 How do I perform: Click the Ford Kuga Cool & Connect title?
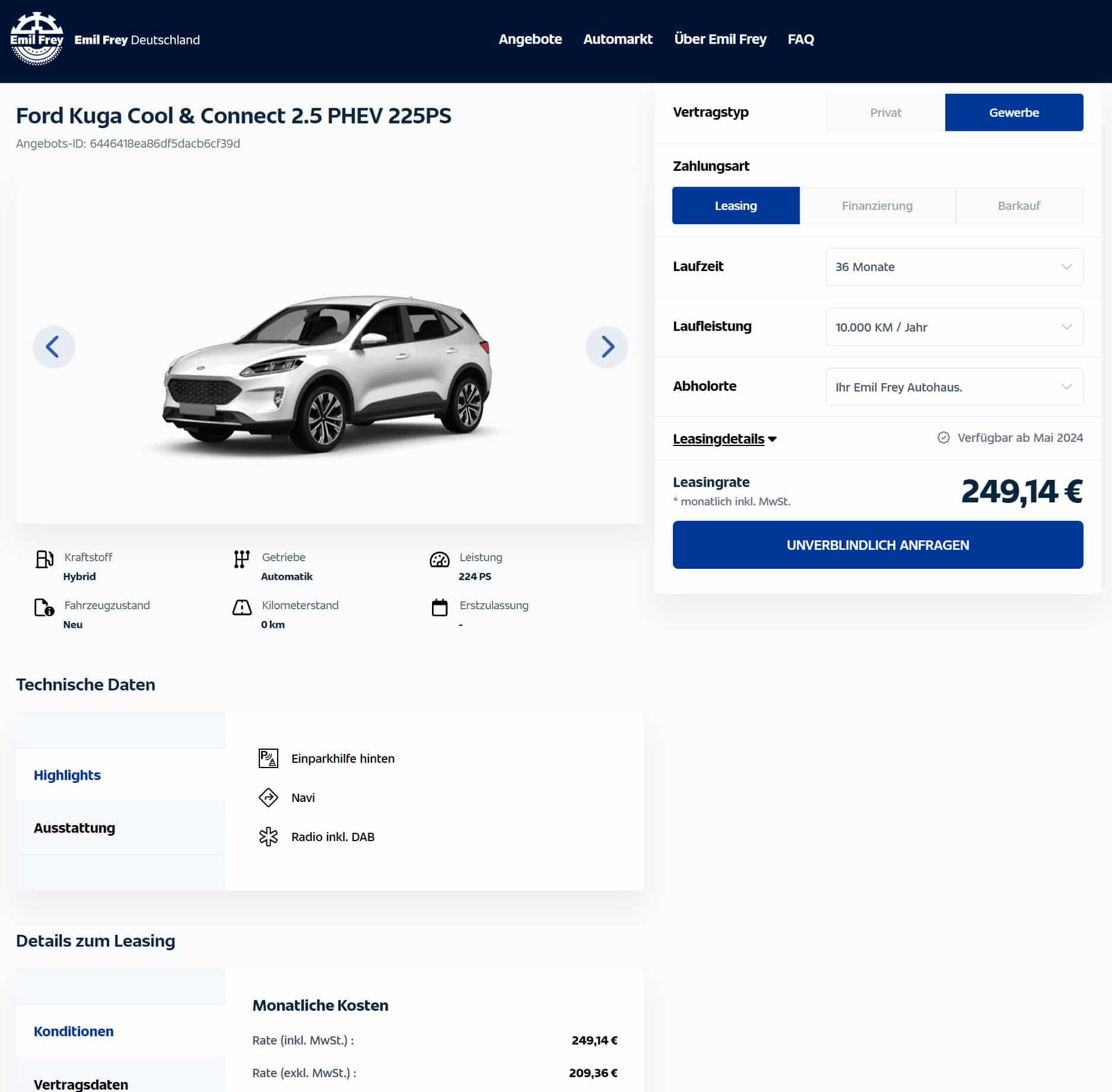[x=233, y=116]
